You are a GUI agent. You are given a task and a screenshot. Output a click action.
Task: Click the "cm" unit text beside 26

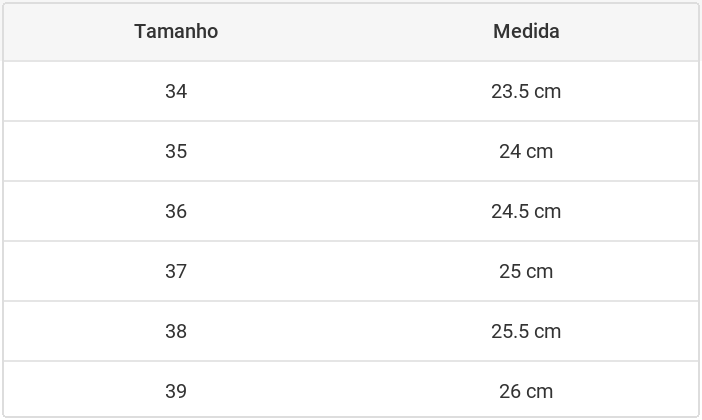pyautogui.click(x=539, y=392)
